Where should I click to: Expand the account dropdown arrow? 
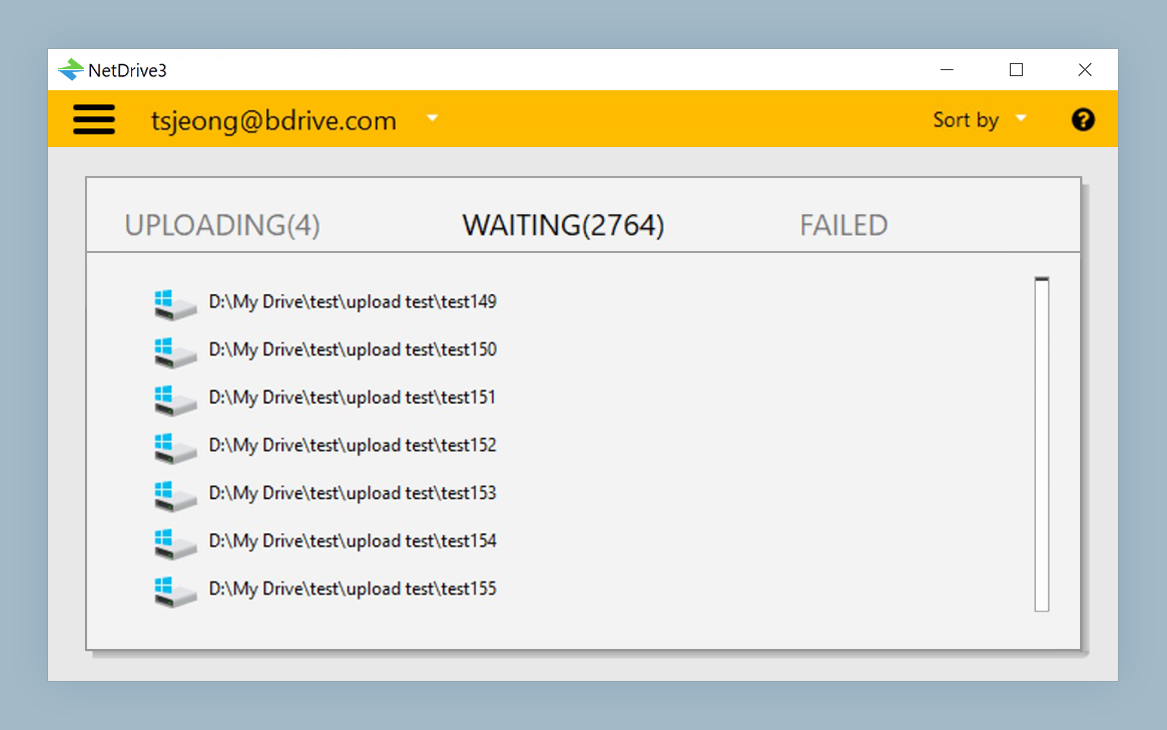pos(432,118)
